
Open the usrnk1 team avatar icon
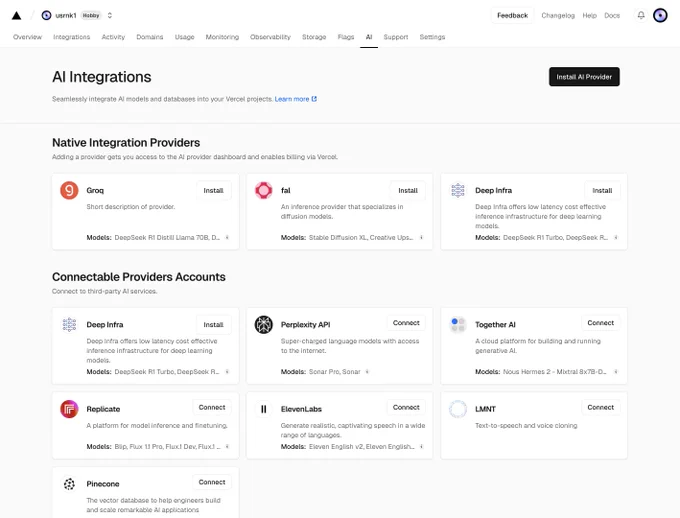(x=46, y=16)
